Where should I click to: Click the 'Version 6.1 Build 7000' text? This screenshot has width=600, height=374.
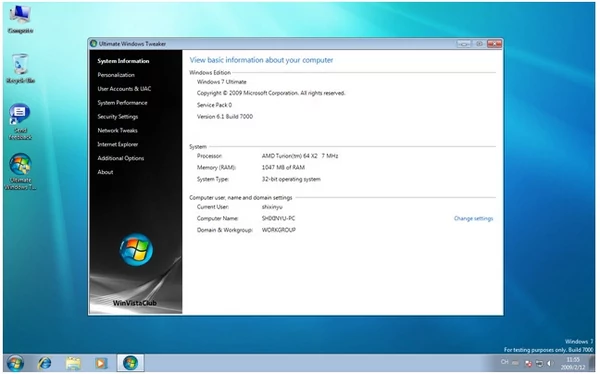click(x=225, y=117)
